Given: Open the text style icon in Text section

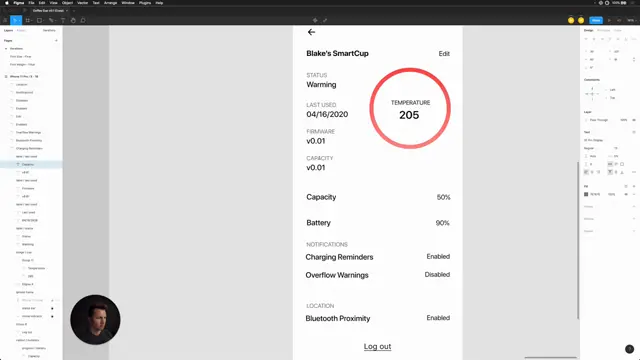Looking at the screenshot, I should [x=634, y=132].
